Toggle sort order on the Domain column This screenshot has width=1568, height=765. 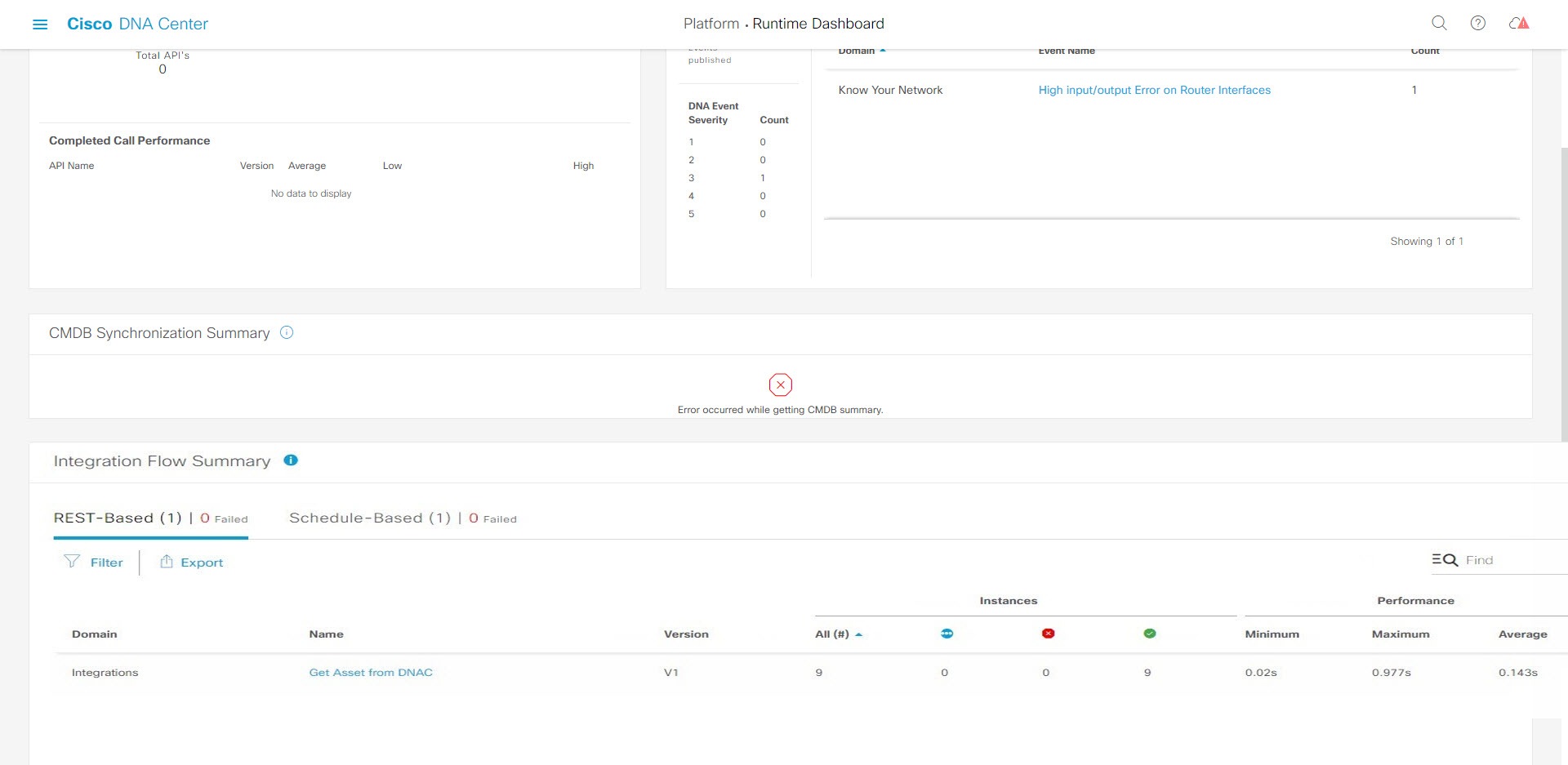94,634
